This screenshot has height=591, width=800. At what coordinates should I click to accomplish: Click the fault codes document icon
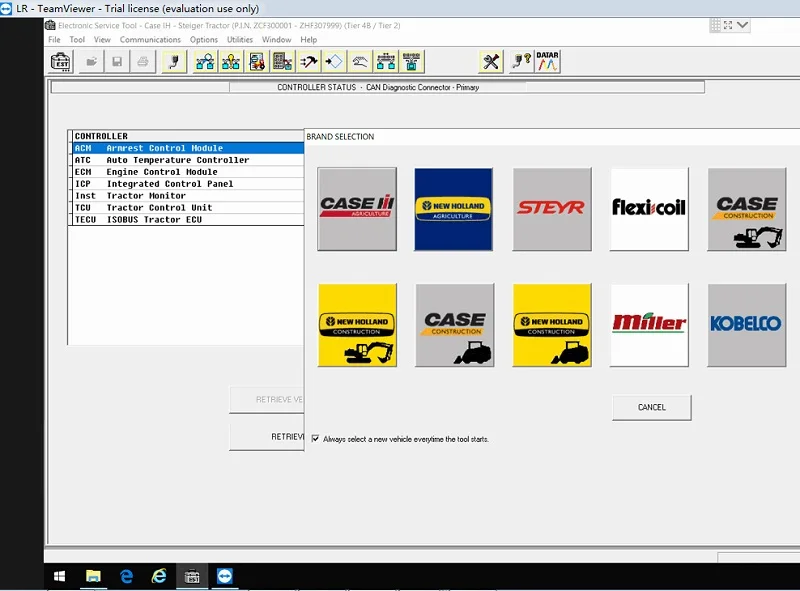point(257,62)
